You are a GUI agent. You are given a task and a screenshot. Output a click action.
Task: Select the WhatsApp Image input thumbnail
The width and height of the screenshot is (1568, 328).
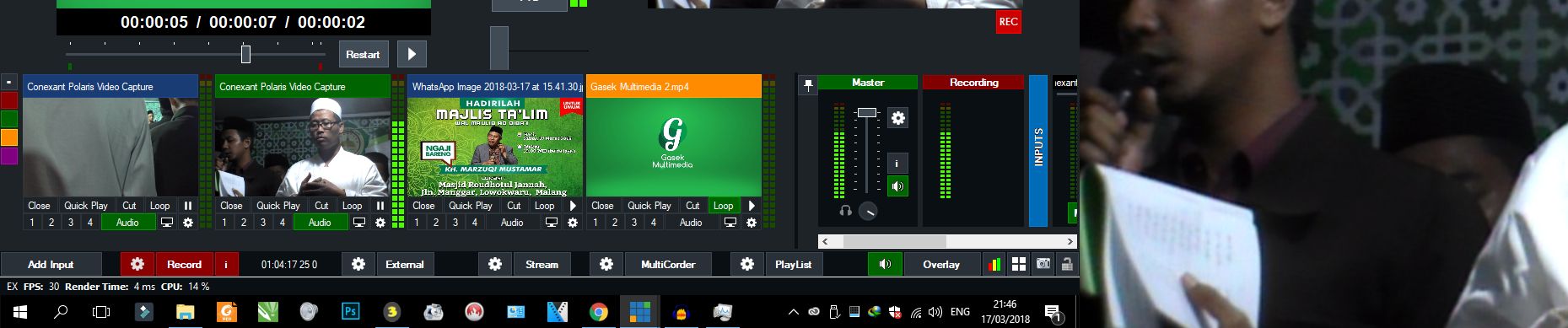[x=495, y=148]
